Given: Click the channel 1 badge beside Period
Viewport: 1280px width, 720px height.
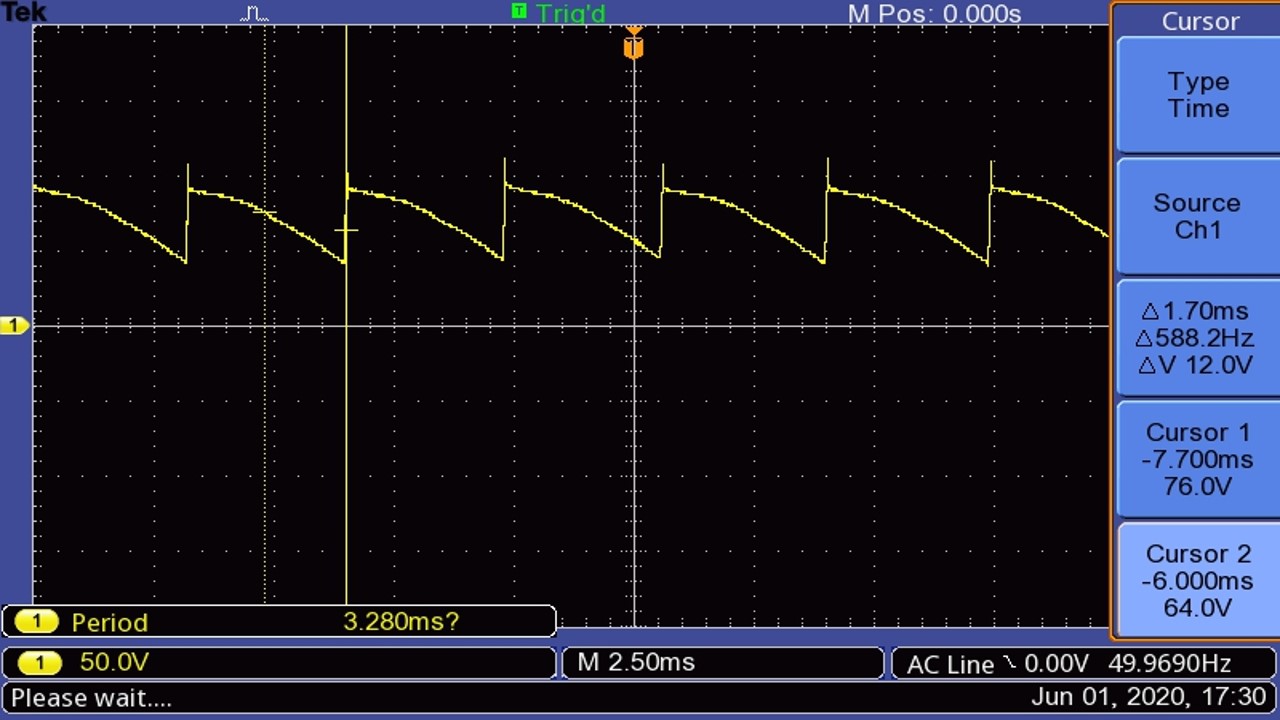Looking at the screenshot, I should pos(37,622).
